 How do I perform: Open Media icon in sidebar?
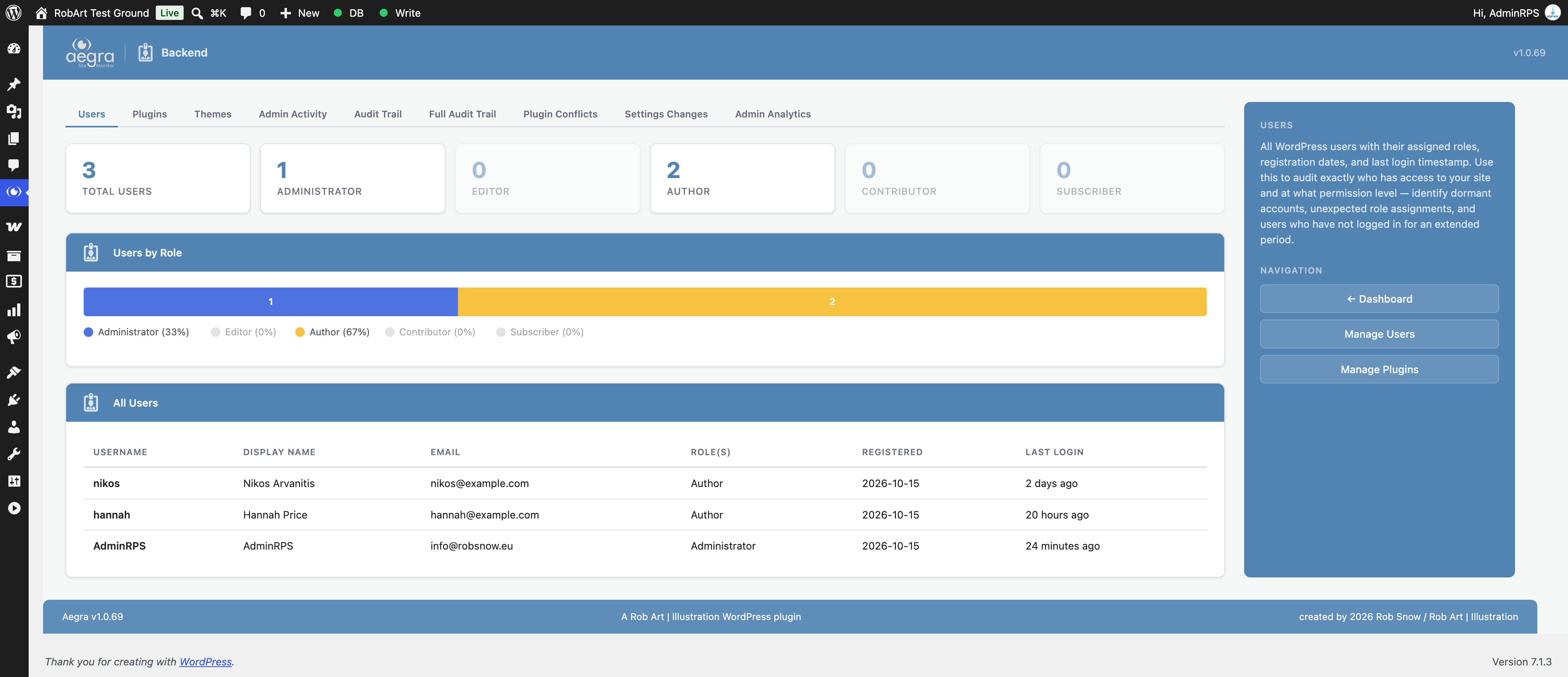point(14,112)
